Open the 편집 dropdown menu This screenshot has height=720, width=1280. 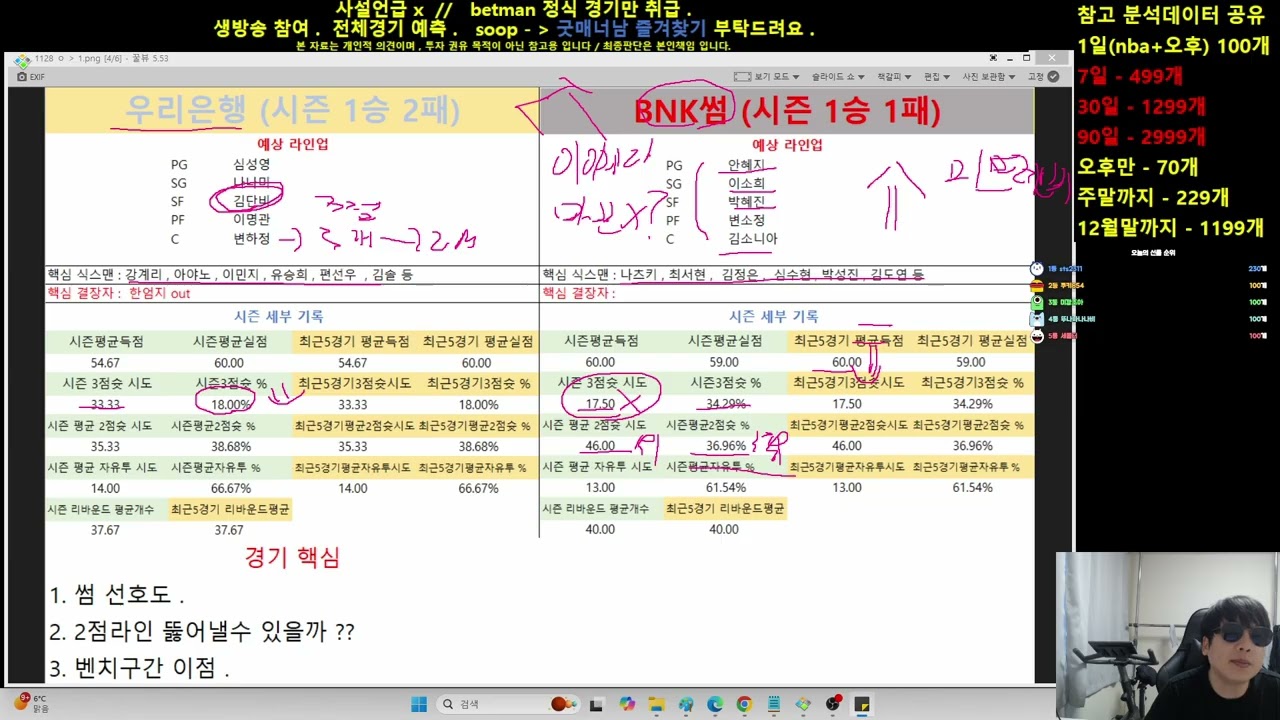[936, 76]
